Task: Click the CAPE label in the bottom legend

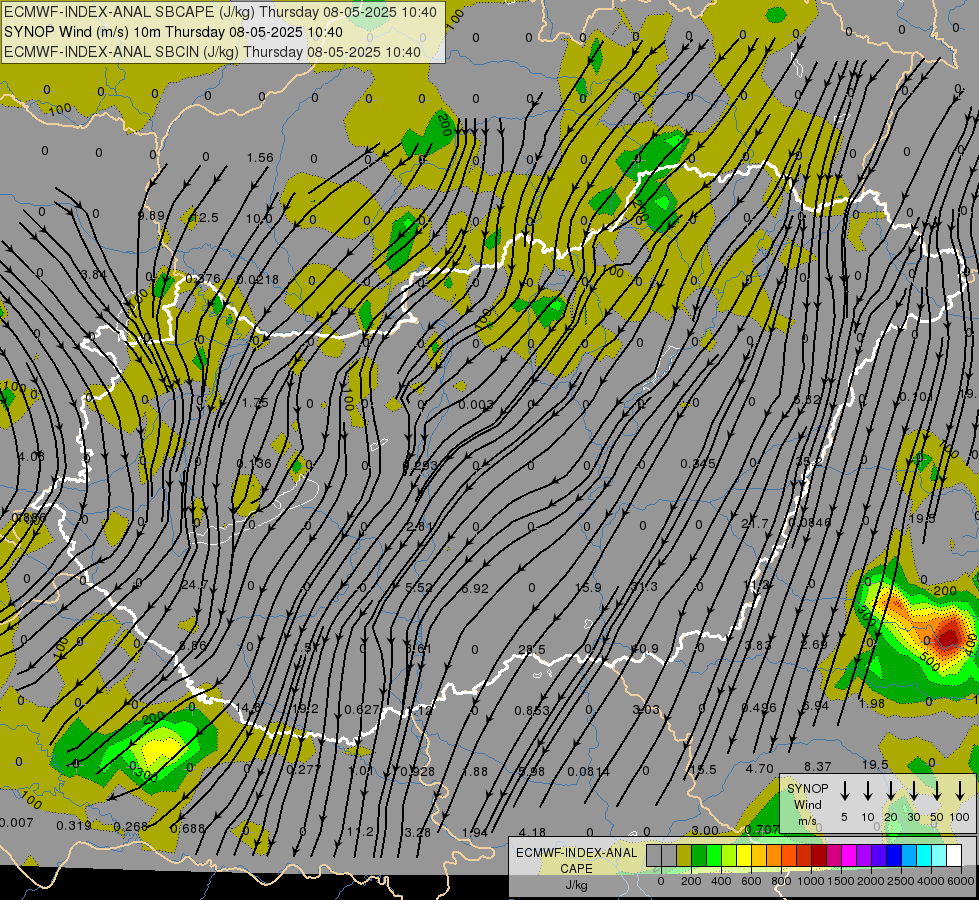Action: pos(576,869)
